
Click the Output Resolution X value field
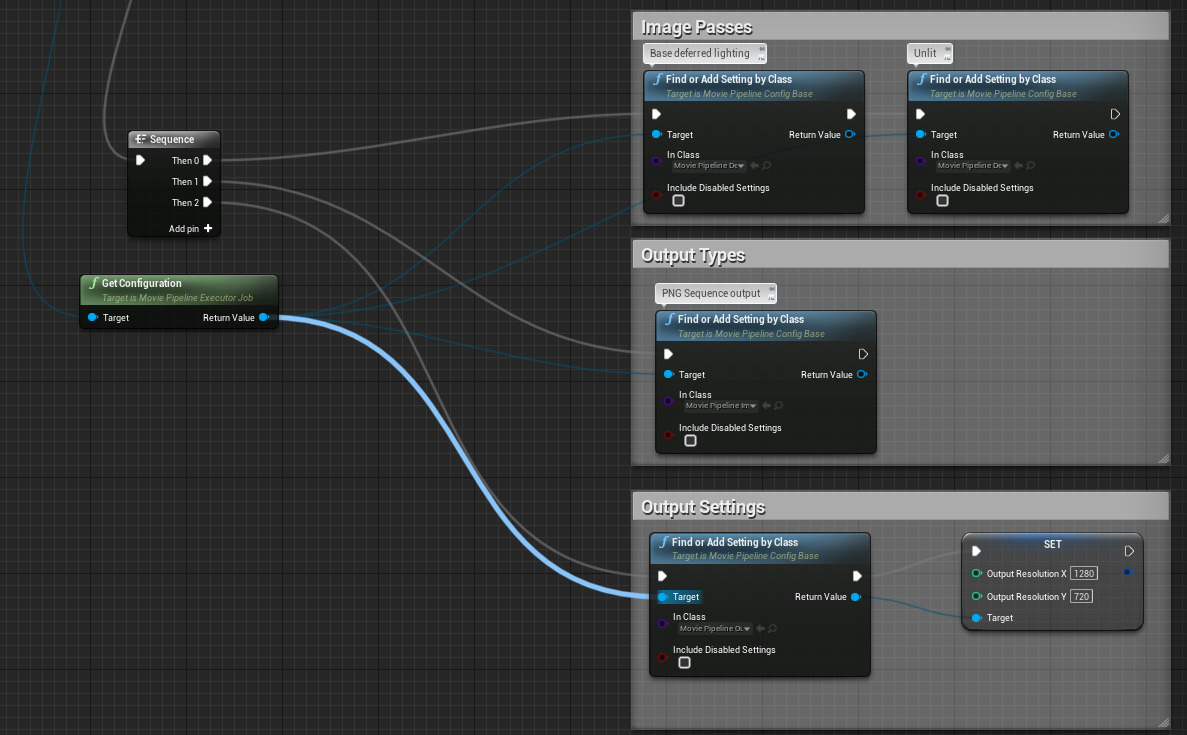click(x=1083, y=574)
